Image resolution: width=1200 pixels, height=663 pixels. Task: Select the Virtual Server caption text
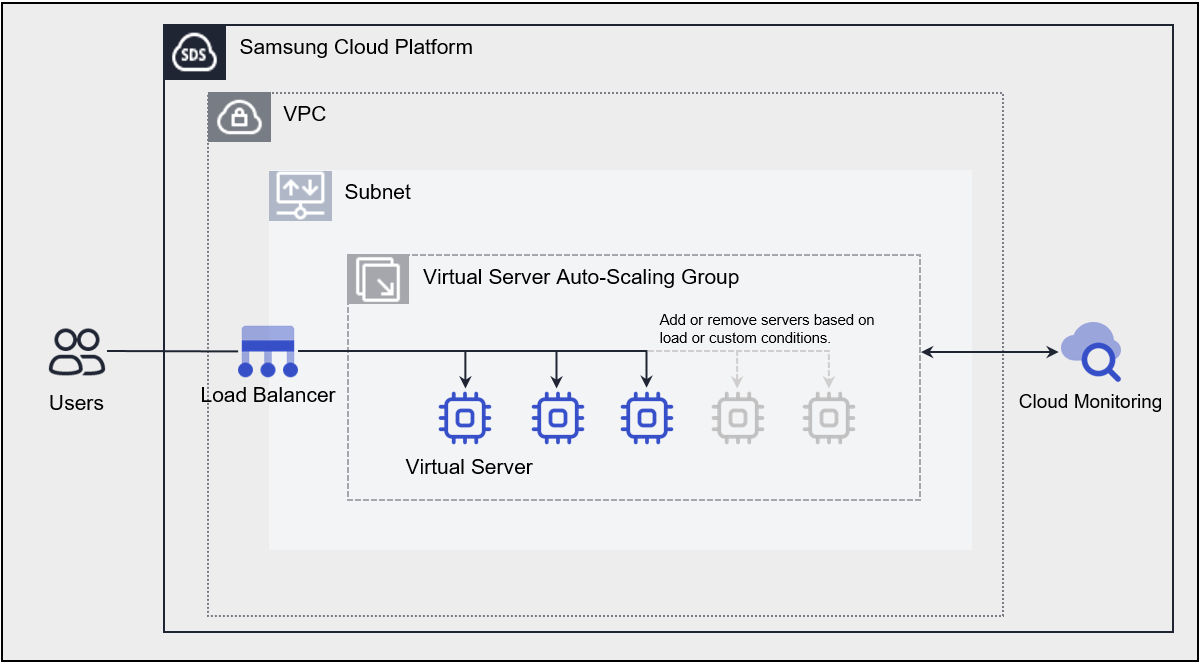tap(469, 467)
